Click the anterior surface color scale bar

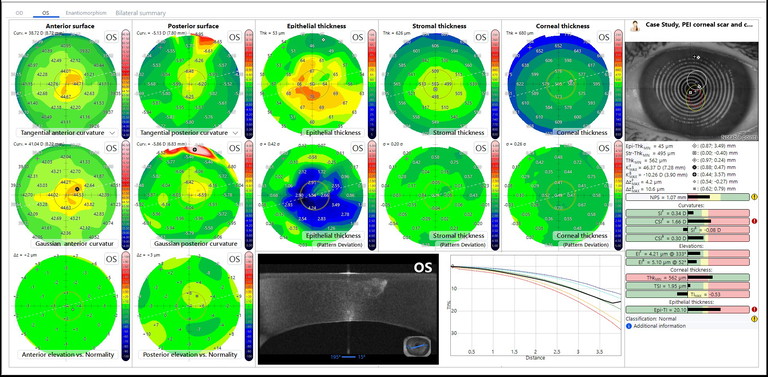pos(125,83)
